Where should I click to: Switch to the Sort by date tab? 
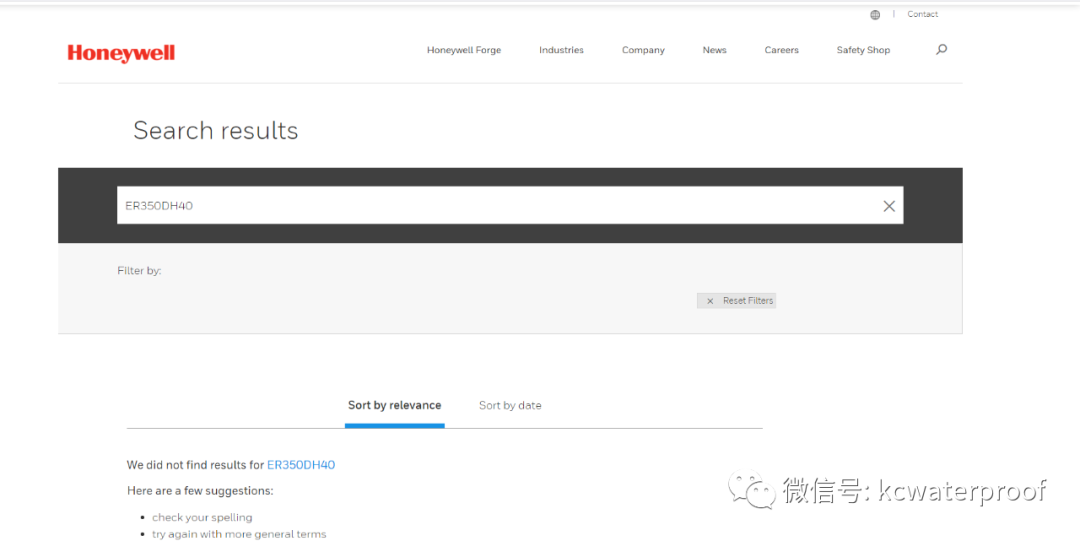[x=510, y=405]
